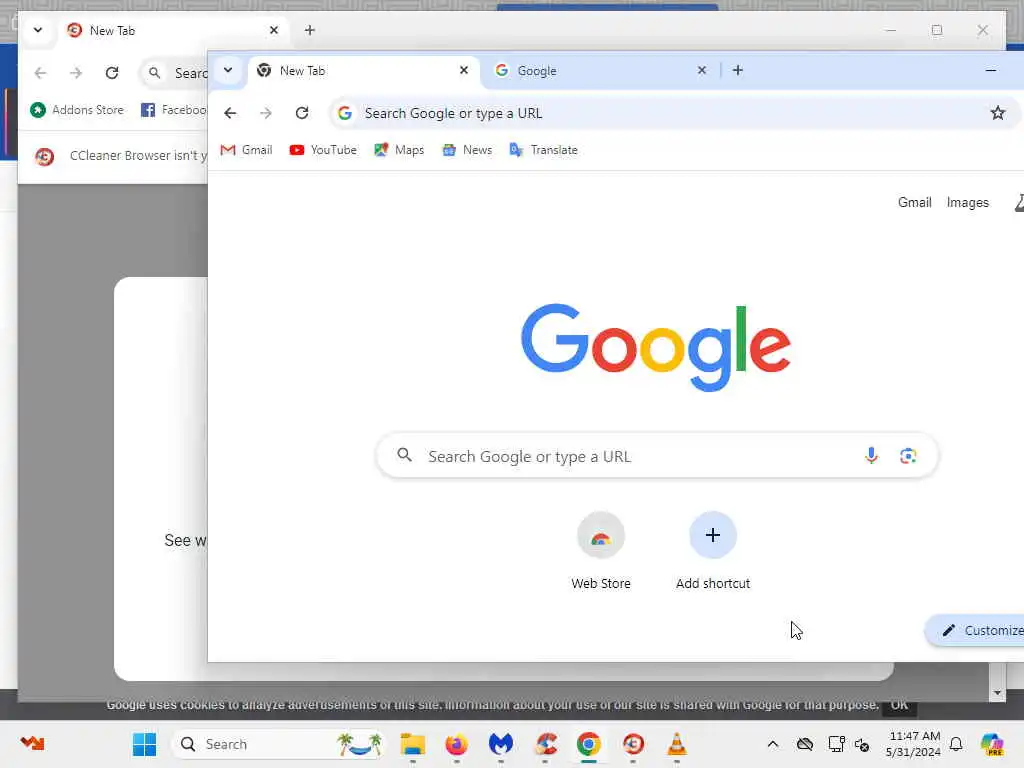Reload page in CCleaner Browser window
This screenshot has height=768, width=1024.
(x=112, y=72)
